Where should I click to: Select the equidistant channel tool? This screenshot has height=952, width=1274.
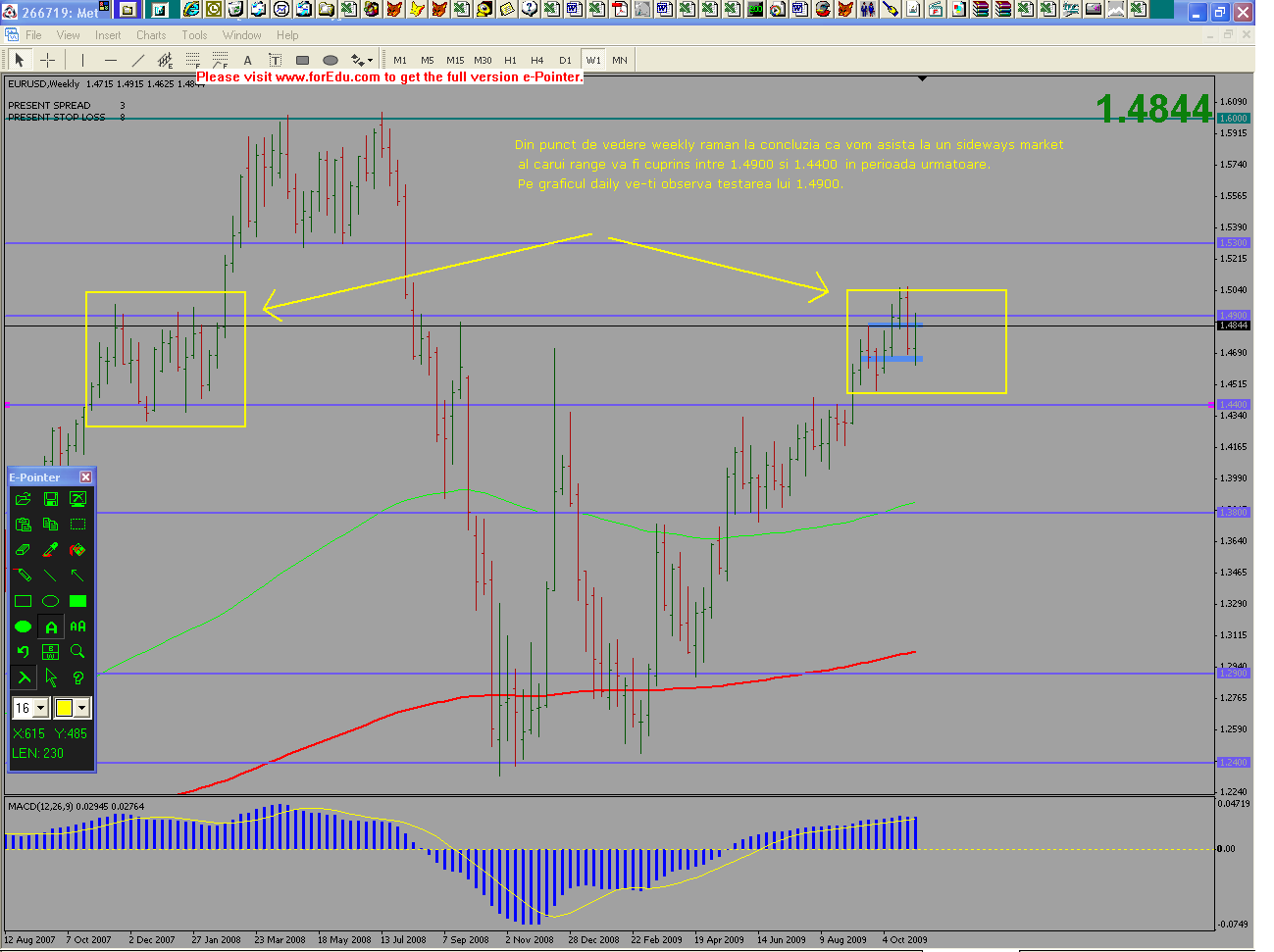pyautogui.click(x=165, y=60)
